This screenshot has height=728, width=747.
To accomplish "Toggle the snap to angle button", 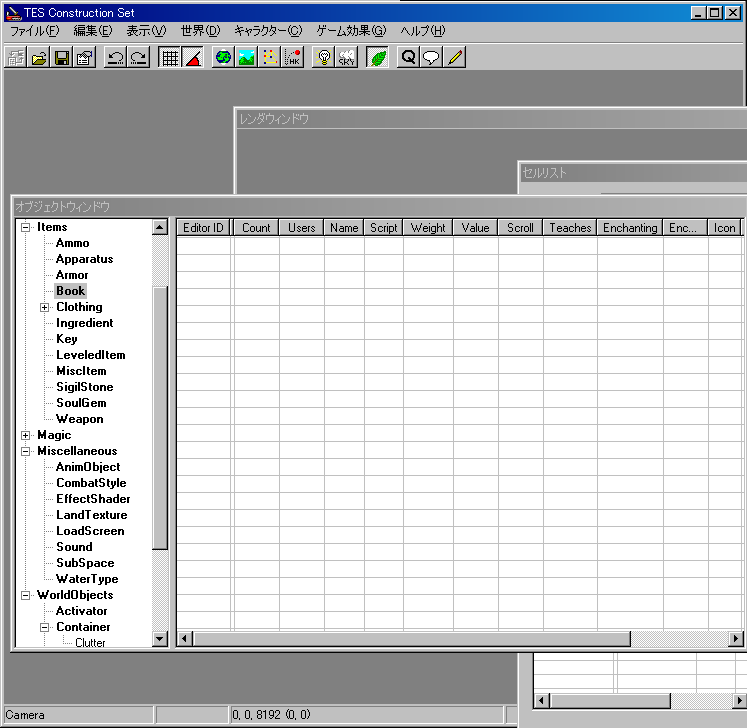I will [x=193, y=58].
